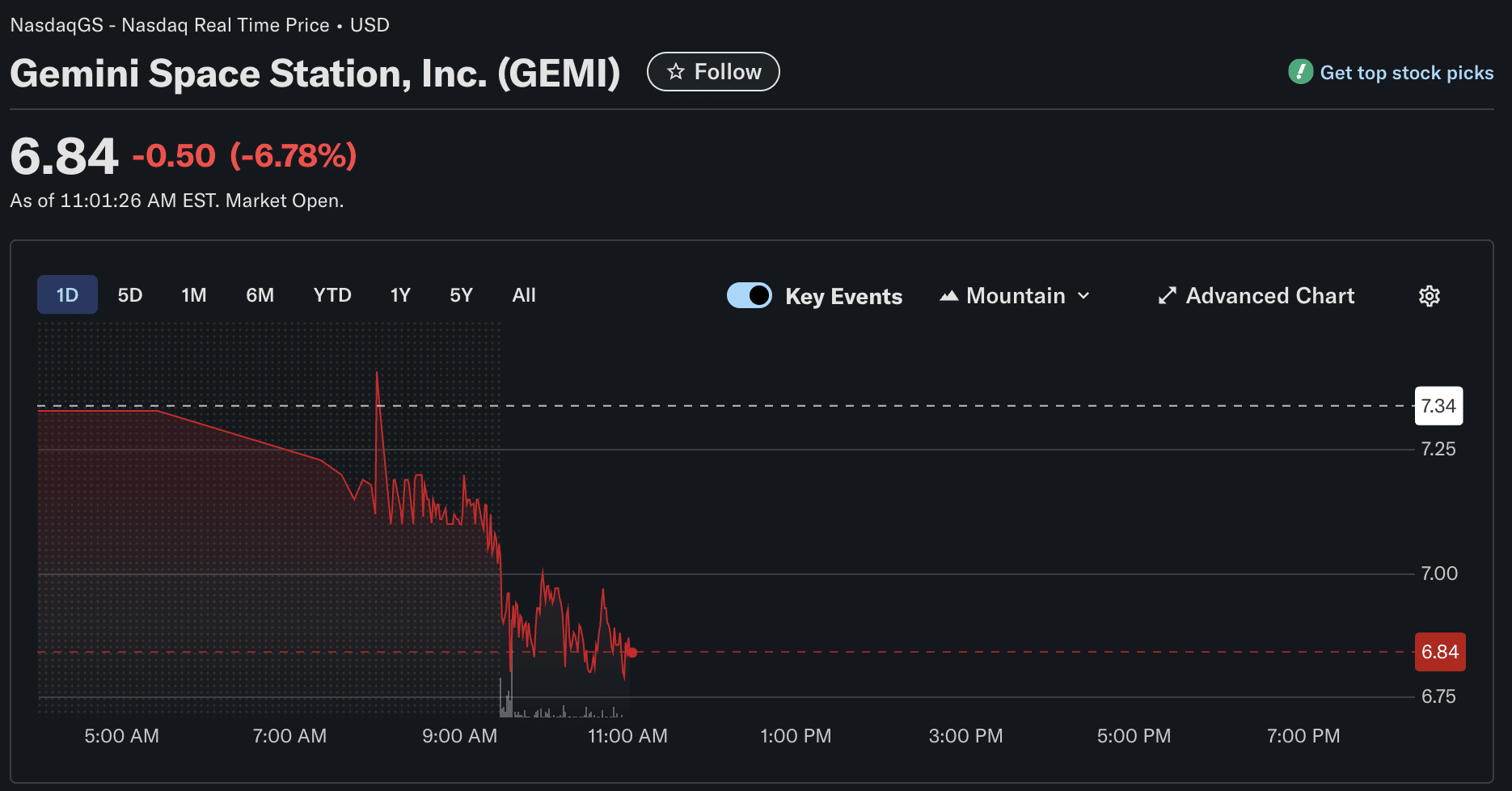Show the 6M chart range
Image resolution: width=1512 pixels, height=791 pixels.
pyautogui.click(x=260, y=295)
